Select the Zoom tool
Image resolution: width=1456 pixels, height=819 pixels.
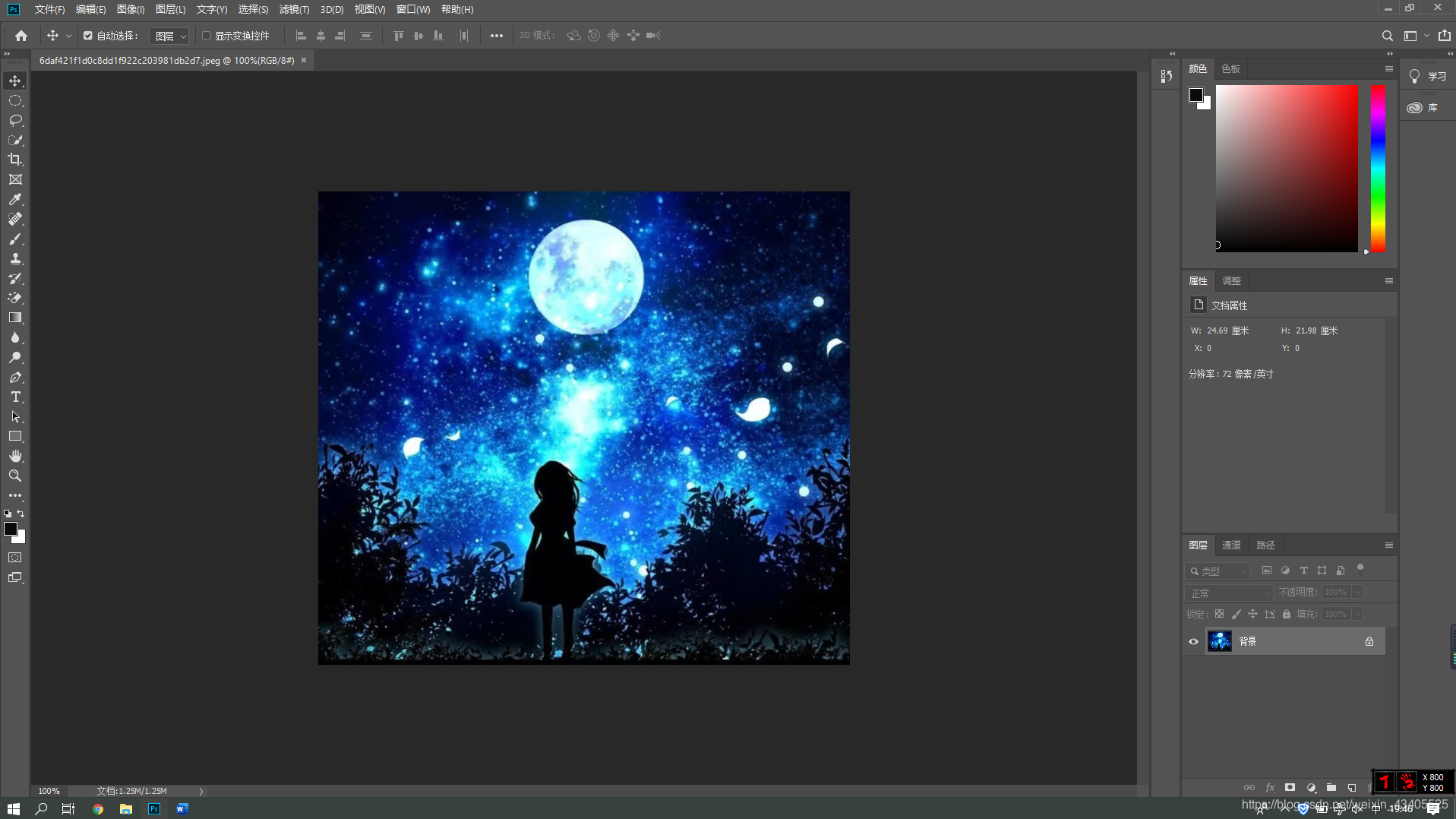pos(15,476)
